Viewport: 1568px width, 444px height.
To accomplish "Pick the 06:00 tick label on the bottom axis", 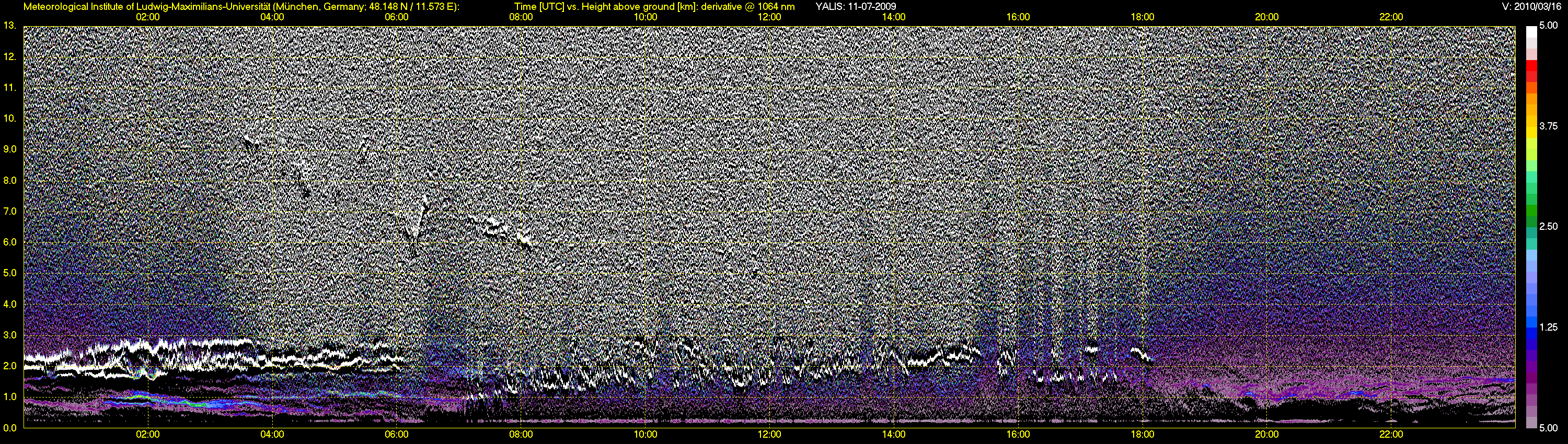I will [x=397, y=434].
